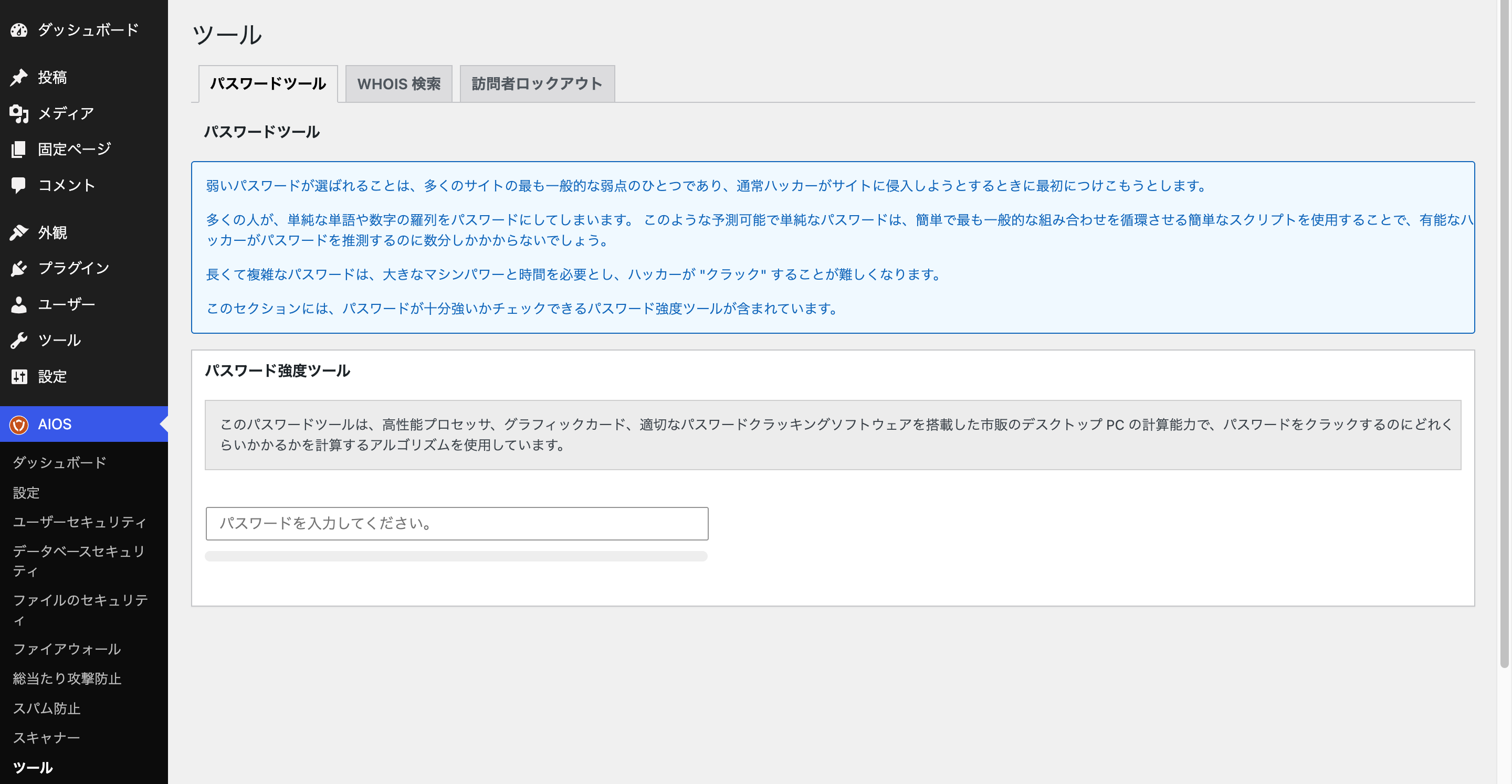Click the AIOS shield logo icon
The image size is (1512, 784).
[x=19, y=425]
